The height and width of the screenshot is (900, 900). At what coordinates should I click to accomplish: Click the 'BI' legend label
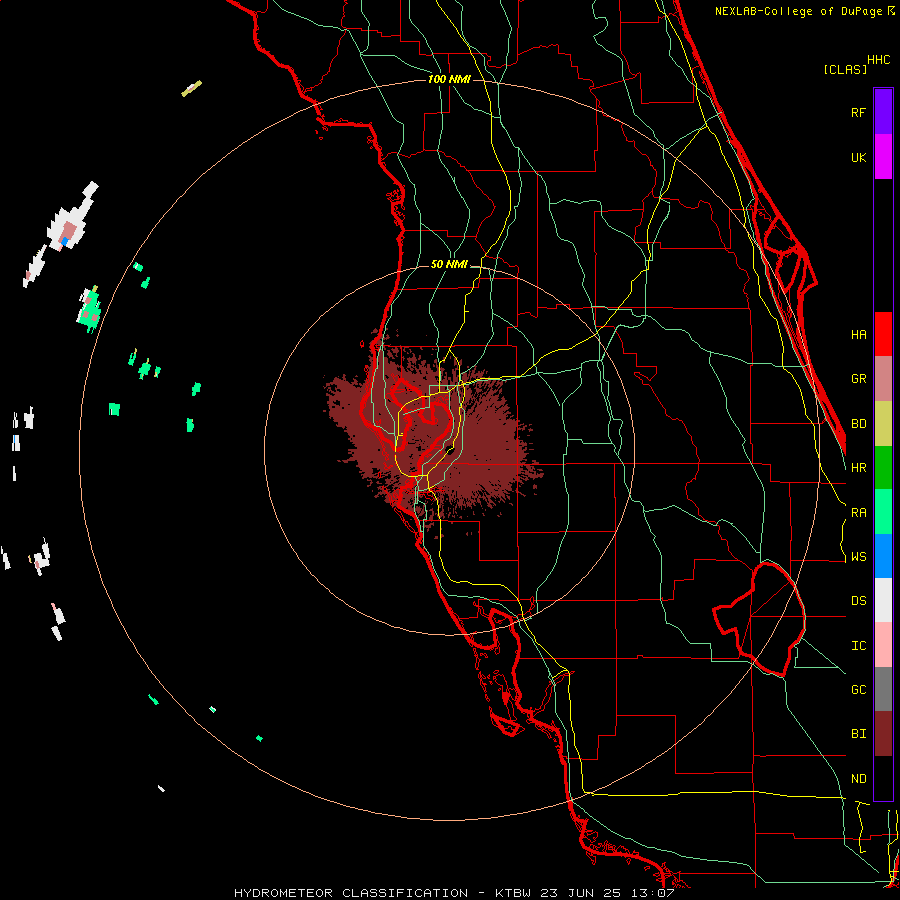(x=858, y=734)
